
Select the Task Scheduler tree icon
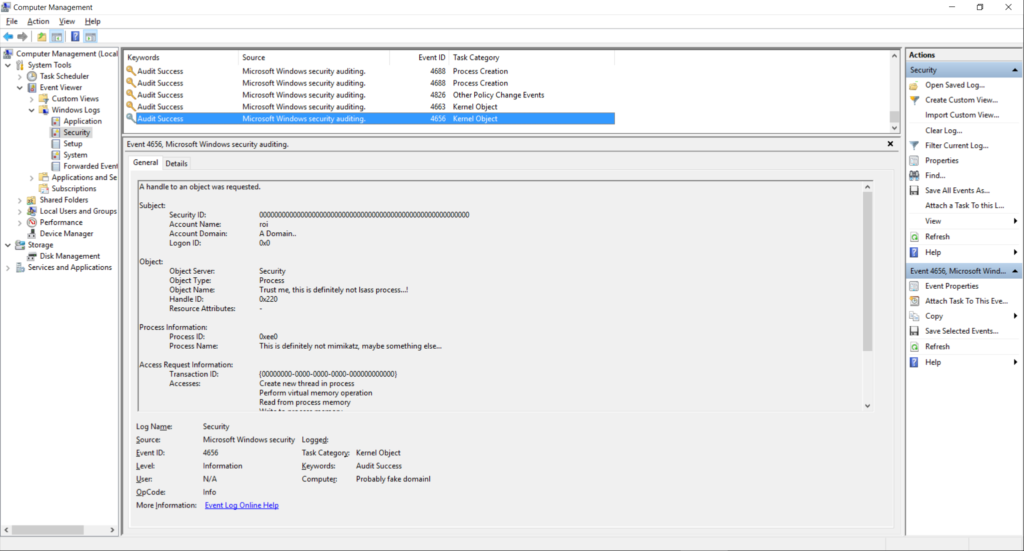point(31,76)
